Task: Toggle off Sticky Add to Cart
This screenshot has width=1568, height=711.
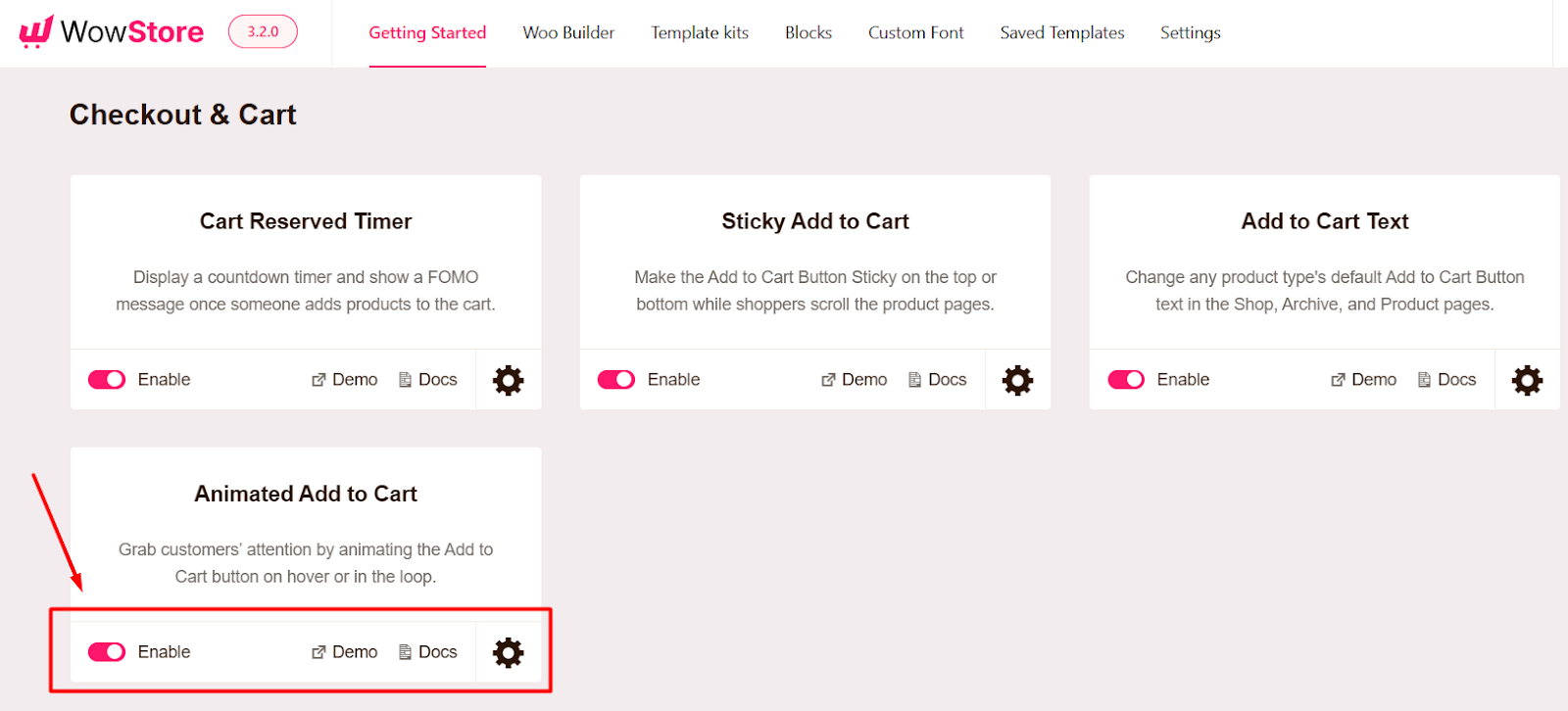Action: tap(615, 379)
